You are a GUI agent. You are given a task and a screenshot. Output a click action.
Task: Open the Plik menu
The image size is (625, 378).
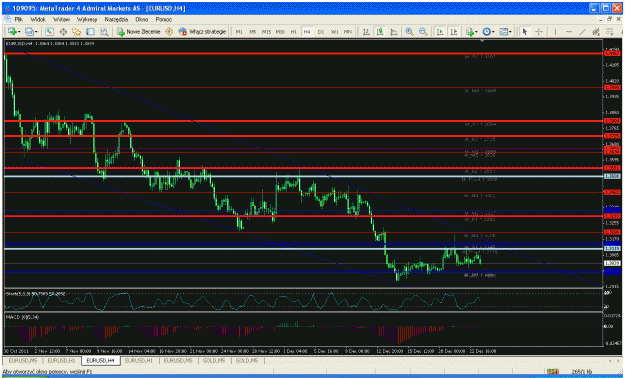click(18, 19)
